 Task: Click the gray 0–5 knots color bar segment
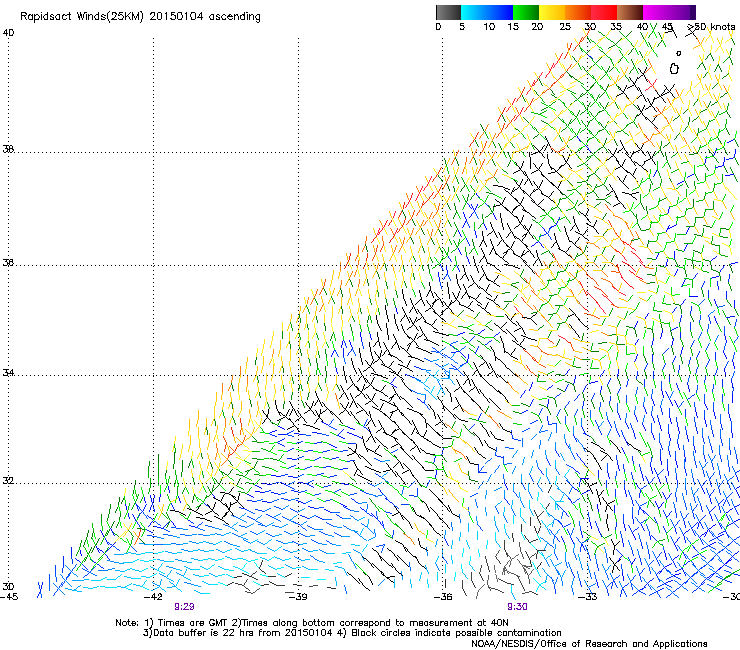click(x=448, y=12)
